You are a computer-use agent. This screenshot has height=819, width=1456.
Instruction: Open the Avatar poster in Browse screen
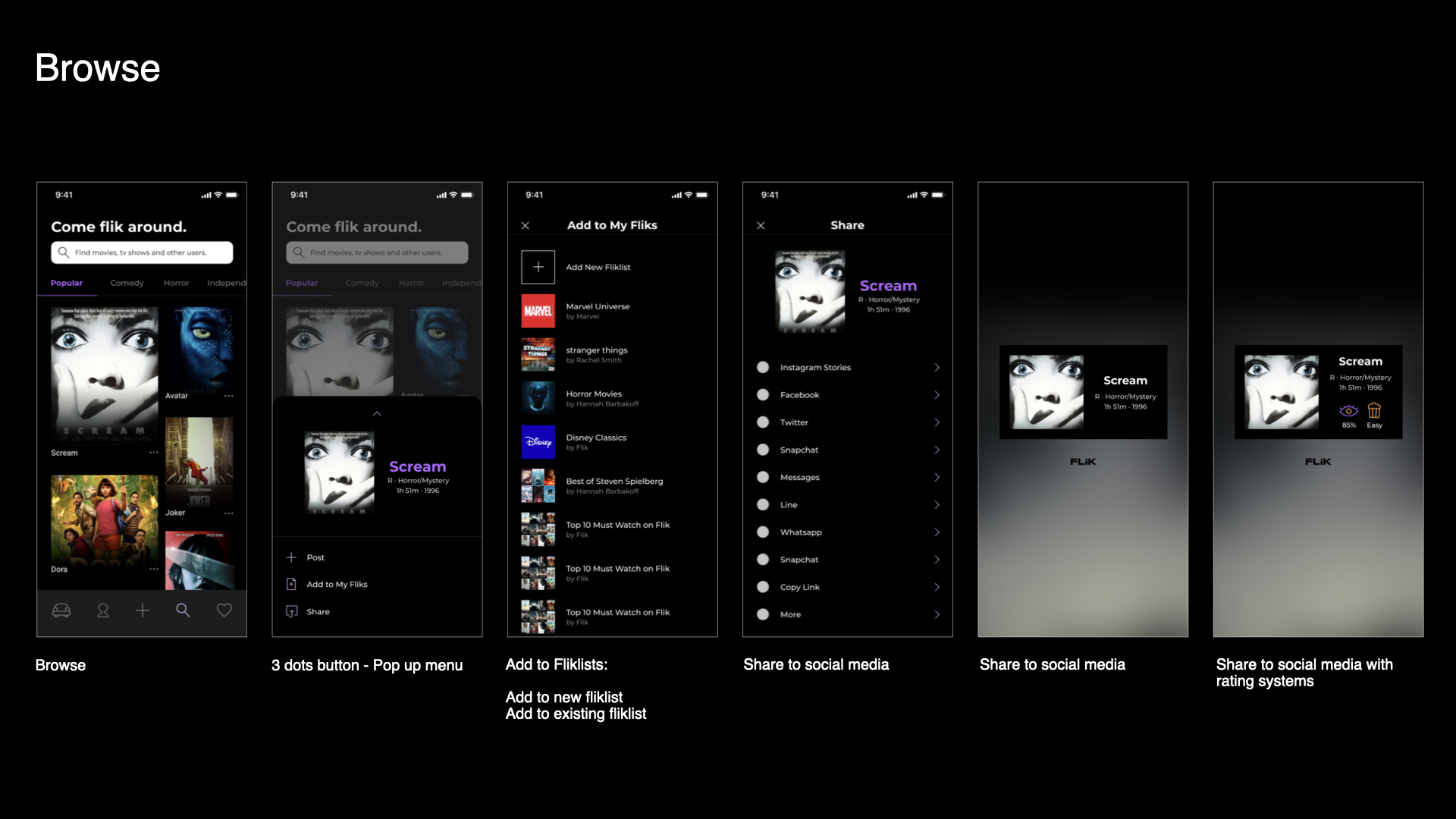click(199, 348)
